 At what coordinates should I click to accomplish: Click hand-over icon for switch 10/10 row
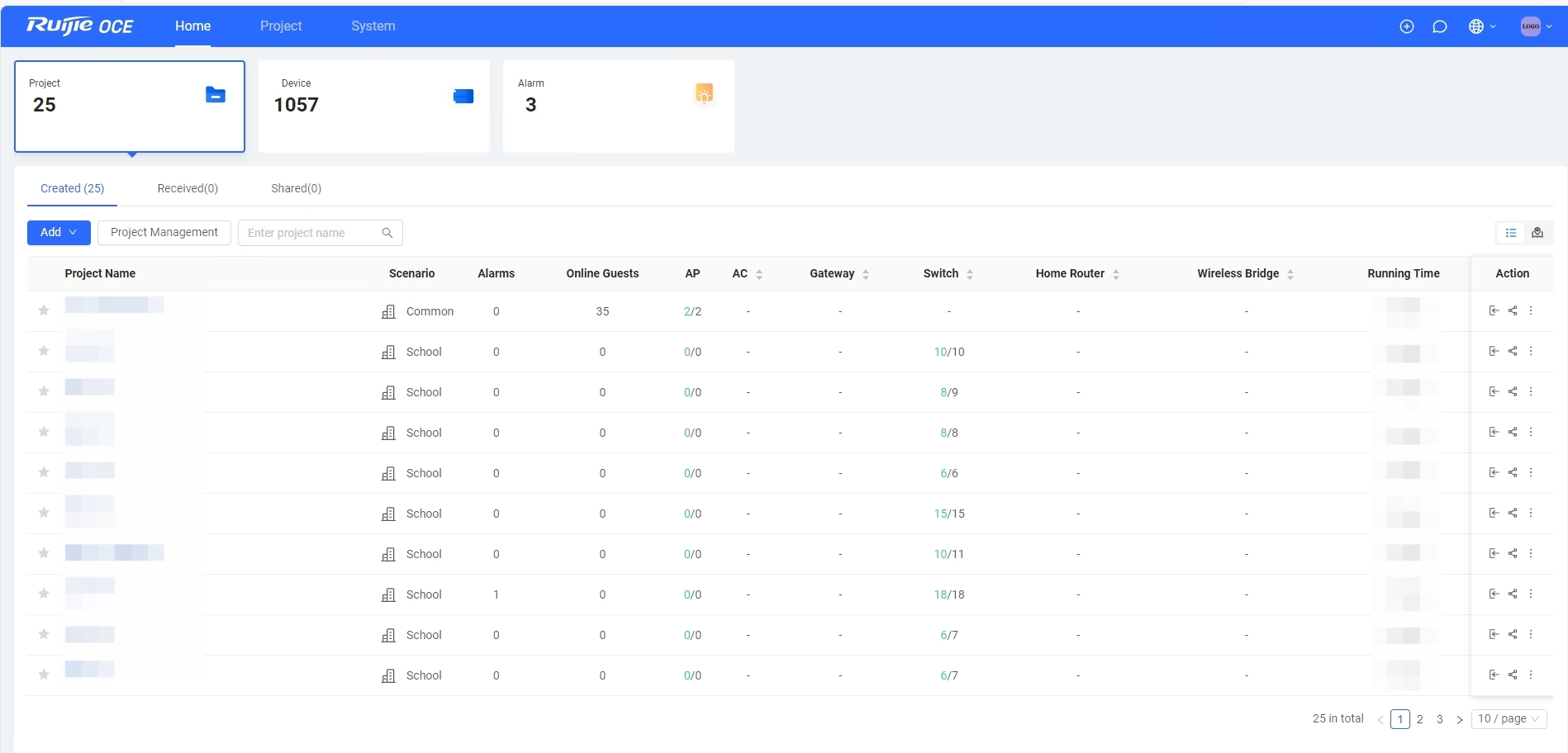coord(1494,351)
